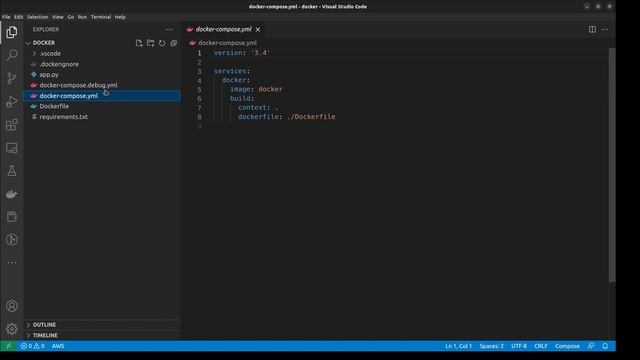The height and width of the screenshot is (360, 640).
Task: Open the notifications bell
Action: click(605, 346)
